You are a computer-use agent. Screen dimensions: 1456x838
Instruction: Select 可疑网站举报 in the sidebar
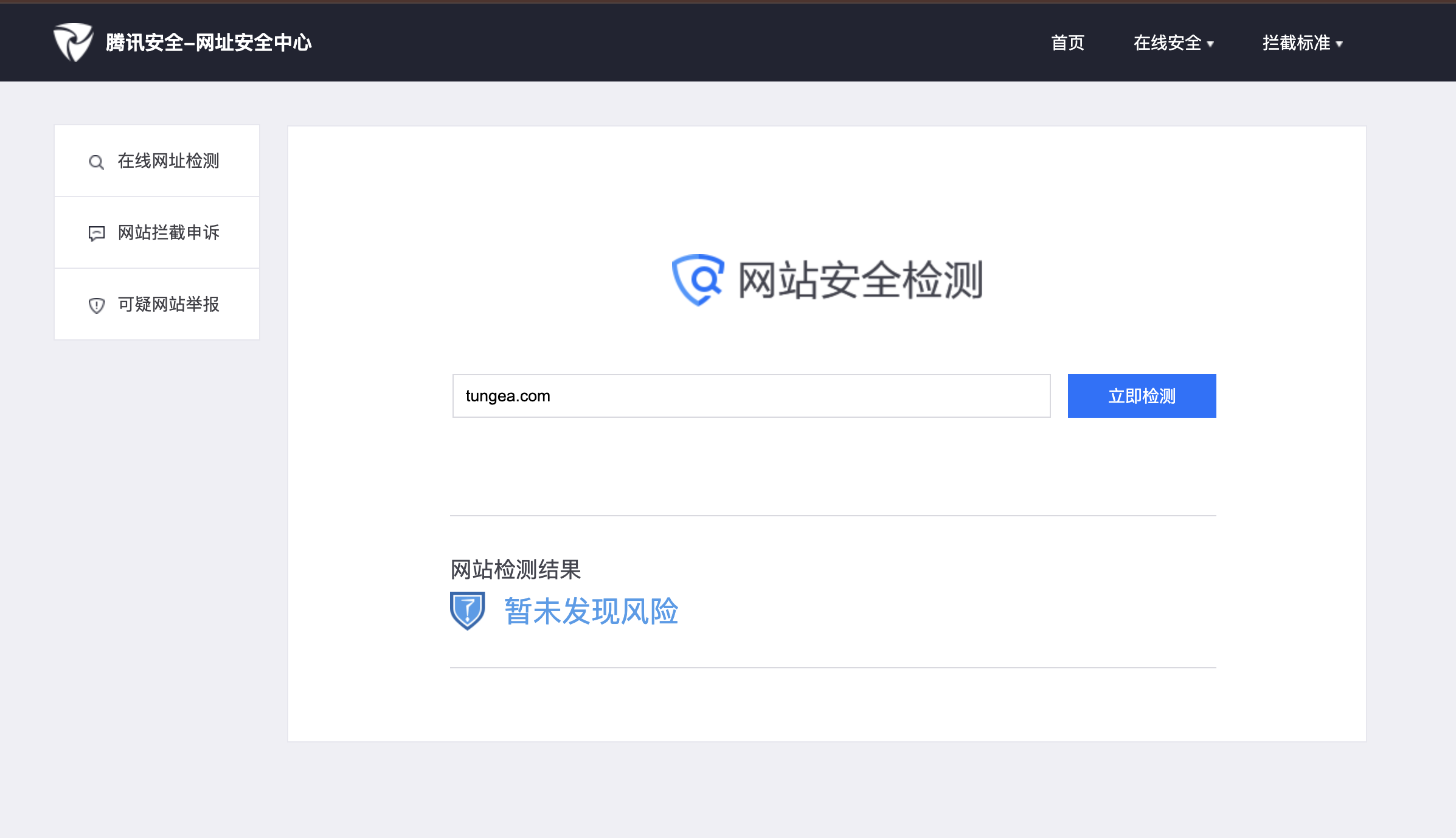[168, 305]
